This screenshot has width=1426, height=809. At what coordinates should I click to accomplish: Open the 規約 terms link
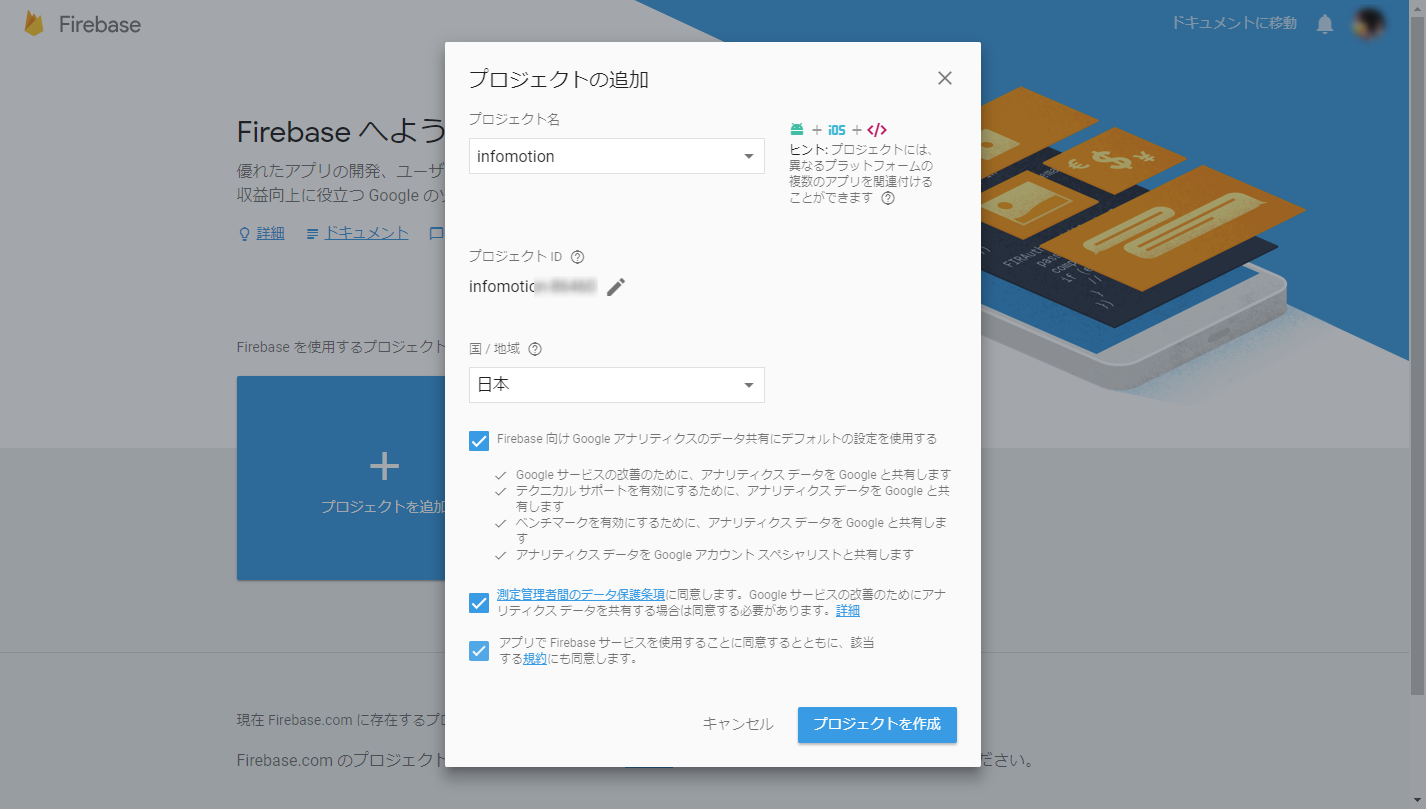pos(534,658)
